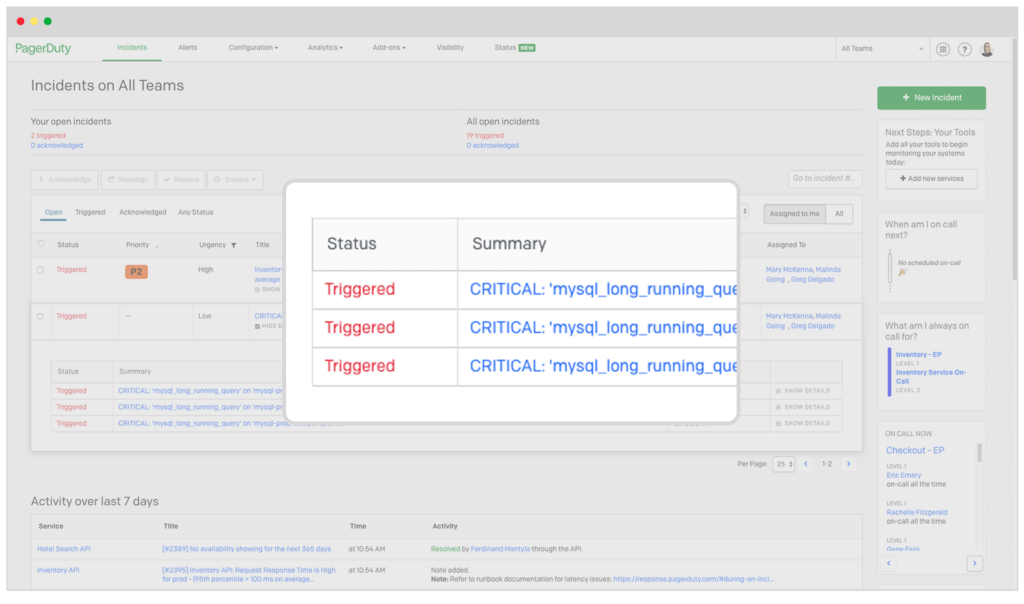Check the Low urgency incident row
Viewport: 1024px width, 604px height.
tap(40, 316)
